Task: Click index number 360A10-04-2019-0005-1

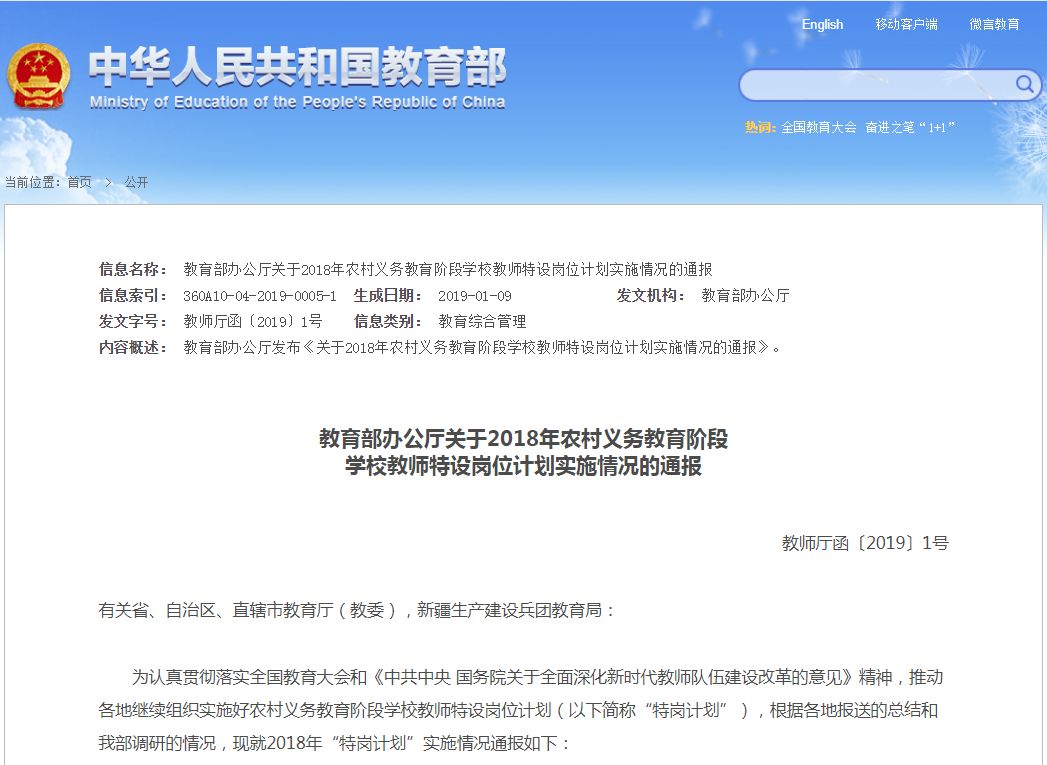Action: click(260, 296)
